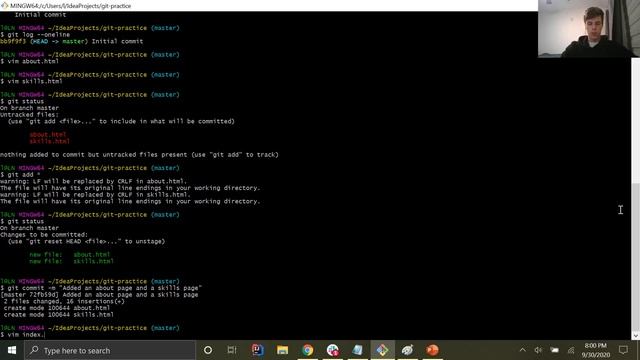This screenshot has height=360, width=640.
Task: Click the 'vim index.' command line
Action: [23, 335]
